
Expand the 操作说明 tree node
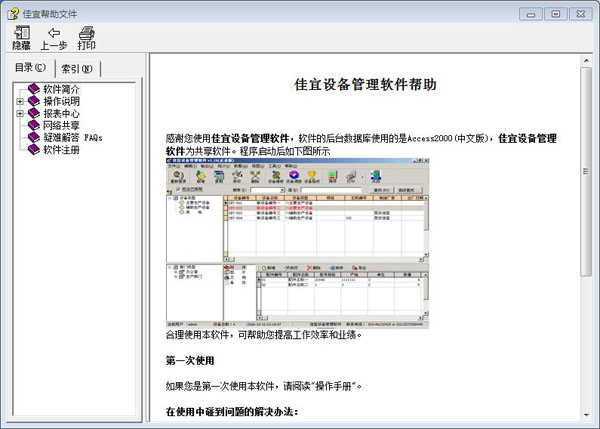[x=20, y=101]
